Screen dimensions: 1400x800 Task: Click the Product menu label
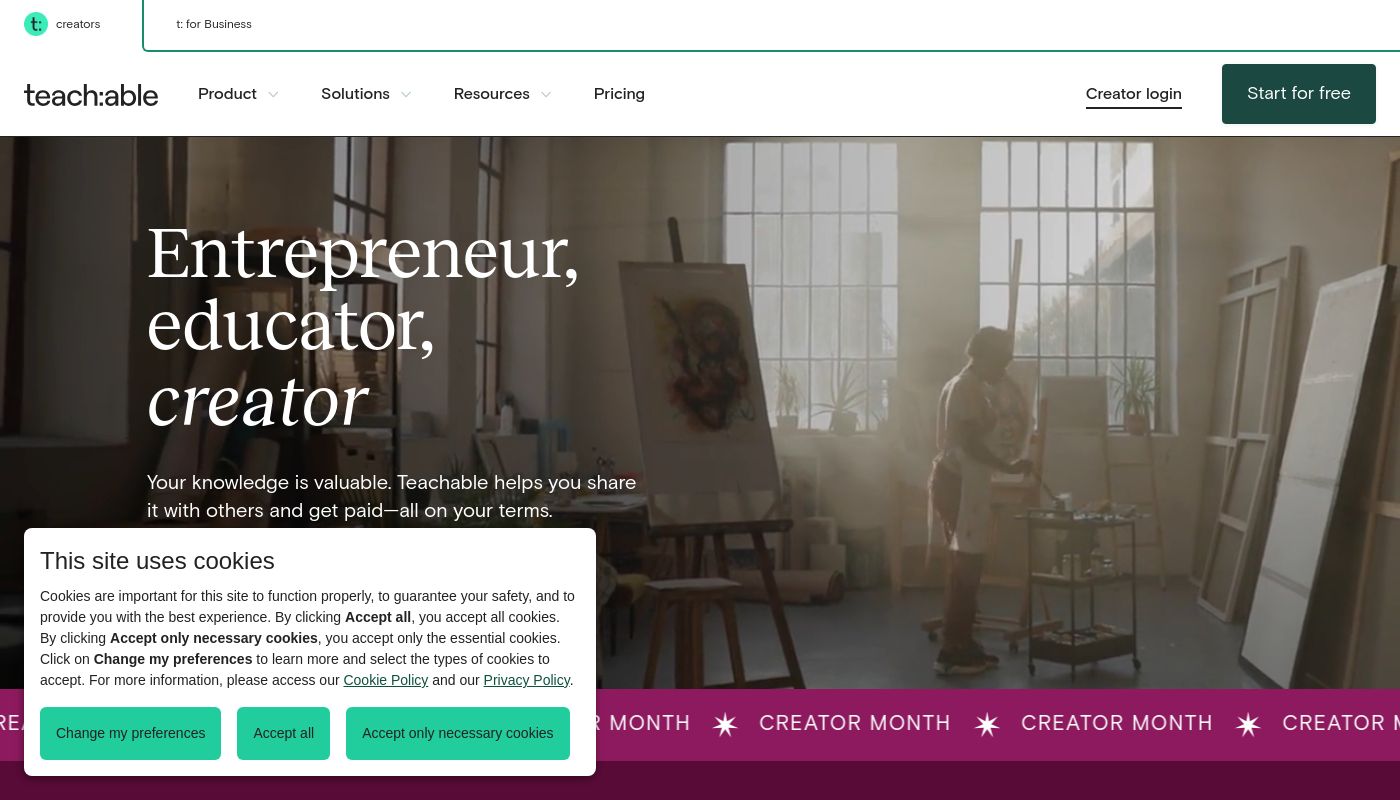click(227, 94)
